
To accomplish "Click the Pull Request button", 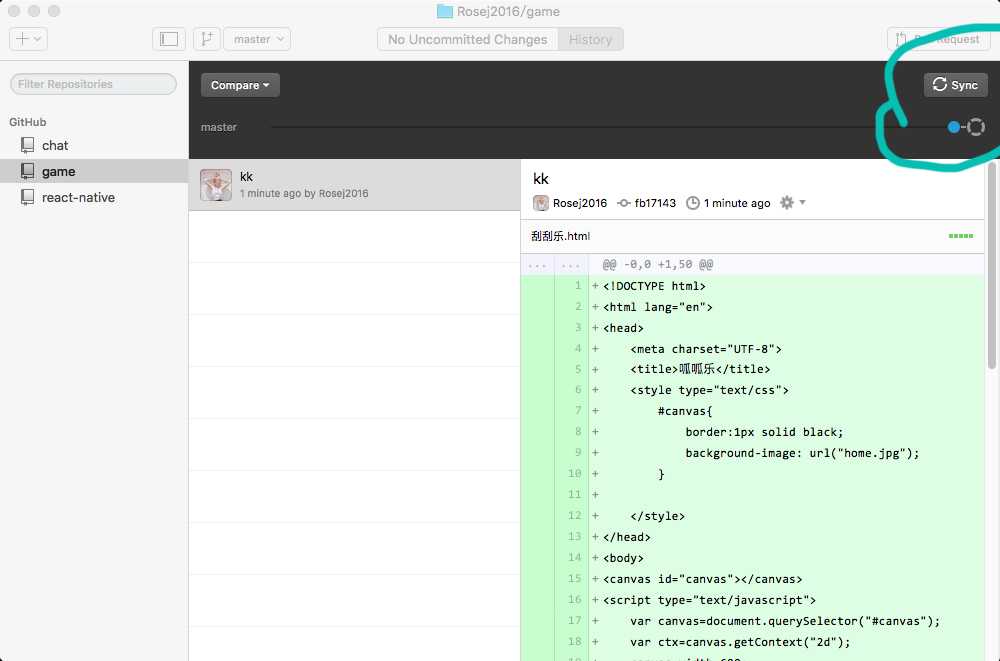I will (x=938, y=40).
